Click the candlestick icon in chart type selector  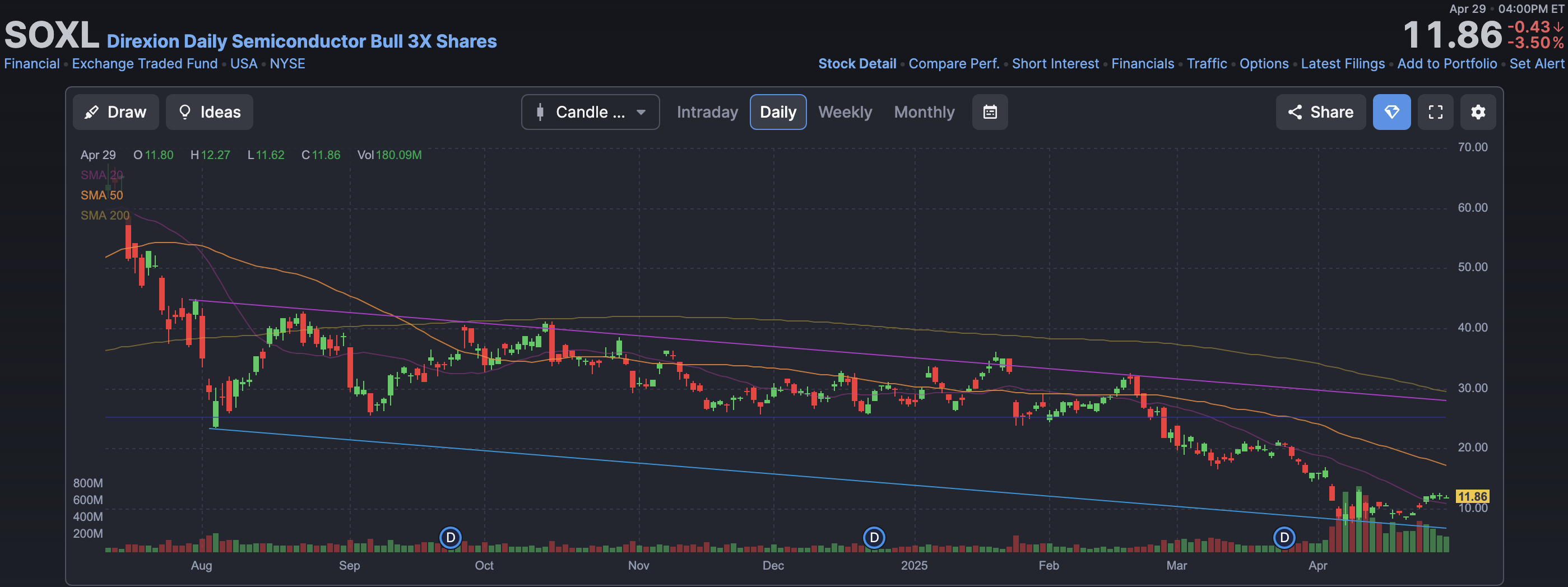coord(540,112)
